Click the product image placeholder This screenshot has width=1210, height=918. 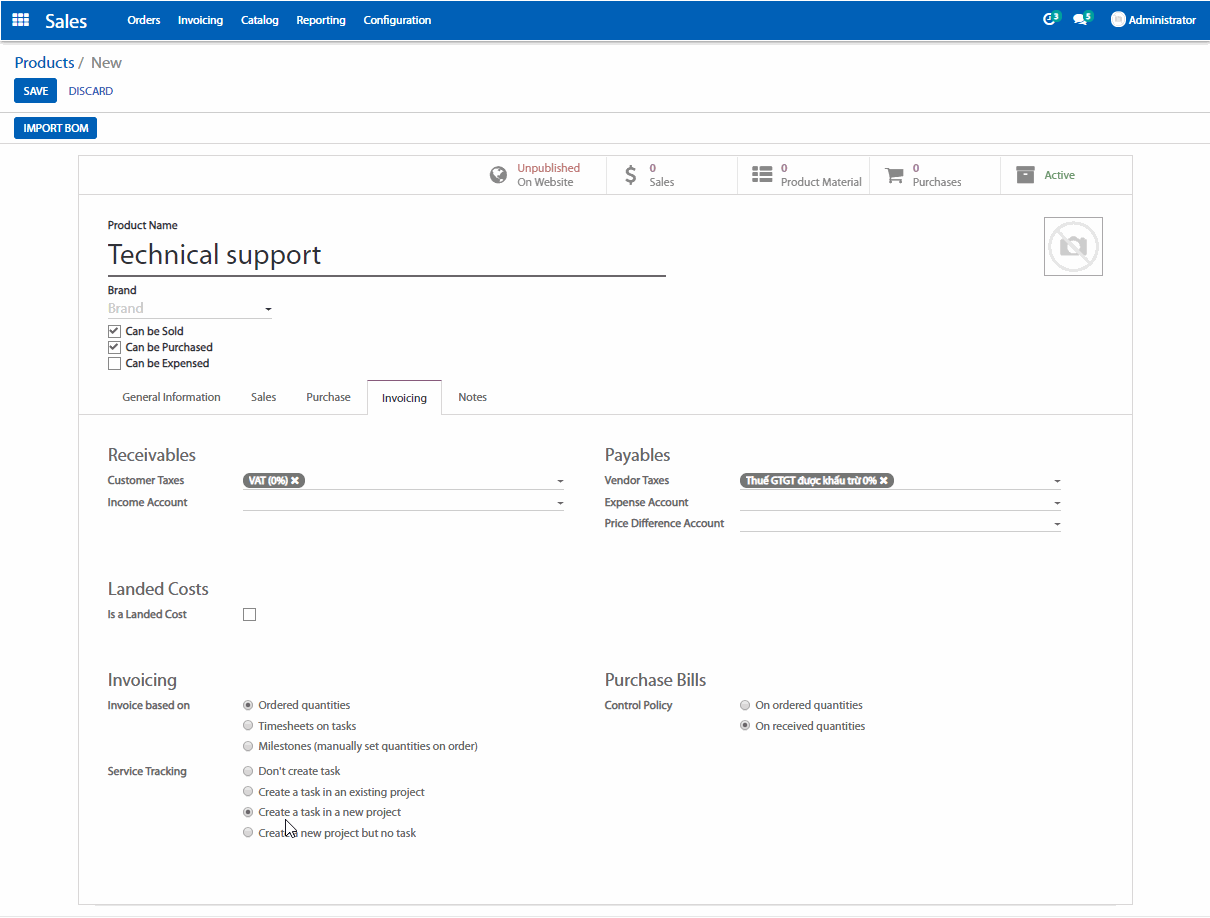1073,246
